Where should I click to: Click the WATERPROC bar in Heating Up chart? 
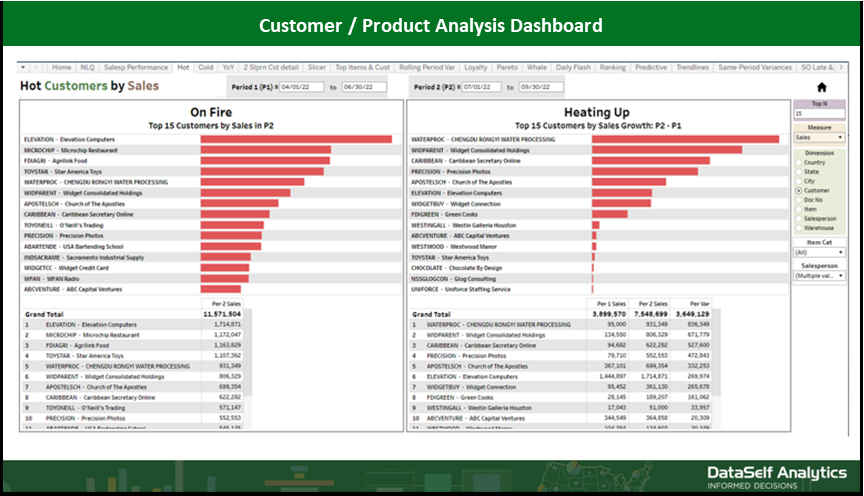pyautogui.click(x=685, y=139)
